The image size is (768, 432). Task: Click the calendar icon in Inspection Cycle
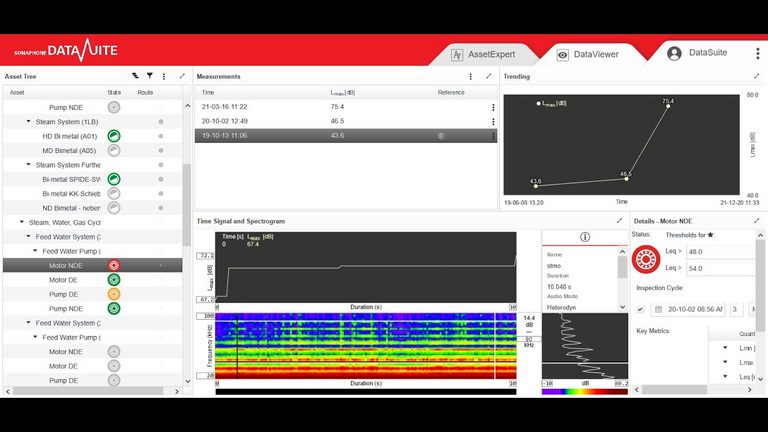coord(658,309)
